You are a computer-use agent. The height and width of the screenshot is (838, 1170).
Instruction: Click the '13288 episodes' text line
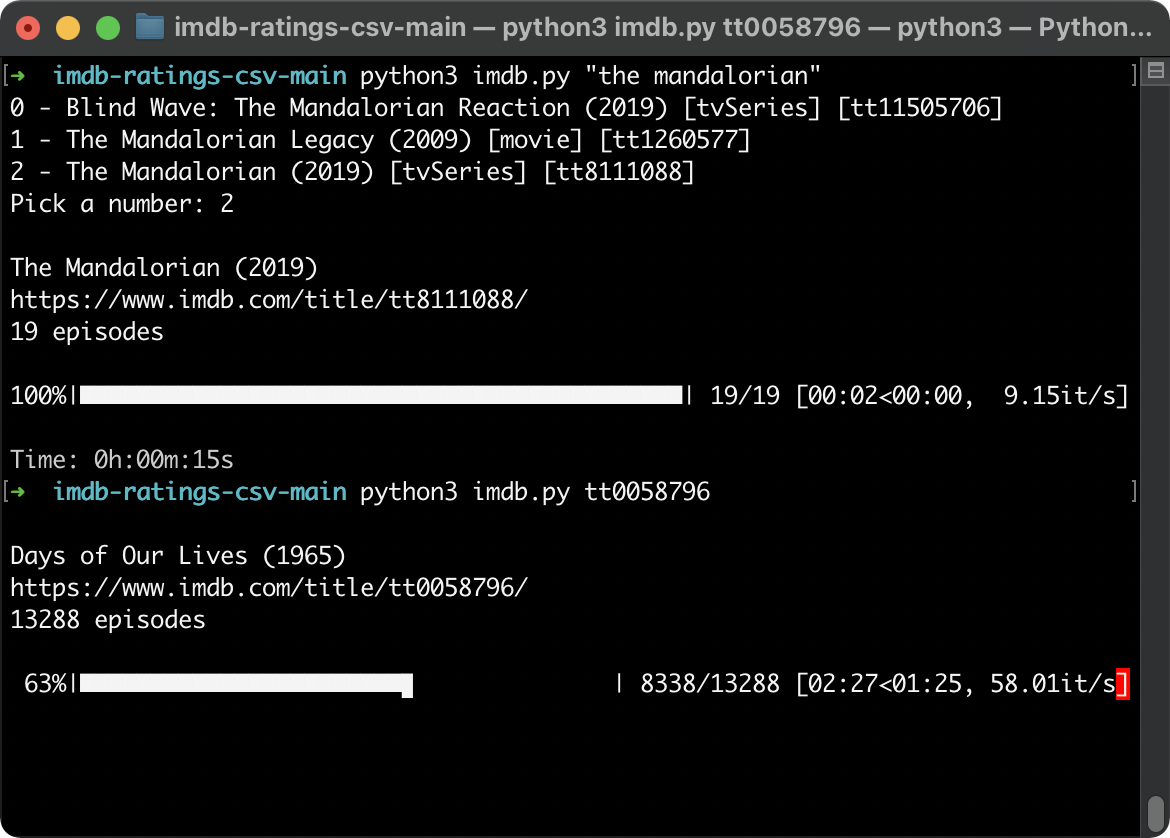(107, 619)
